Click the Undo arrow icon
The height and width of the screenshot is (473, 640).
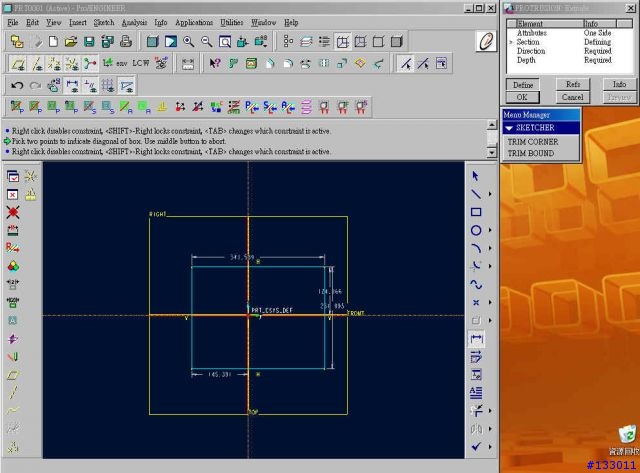coord(17,85)
